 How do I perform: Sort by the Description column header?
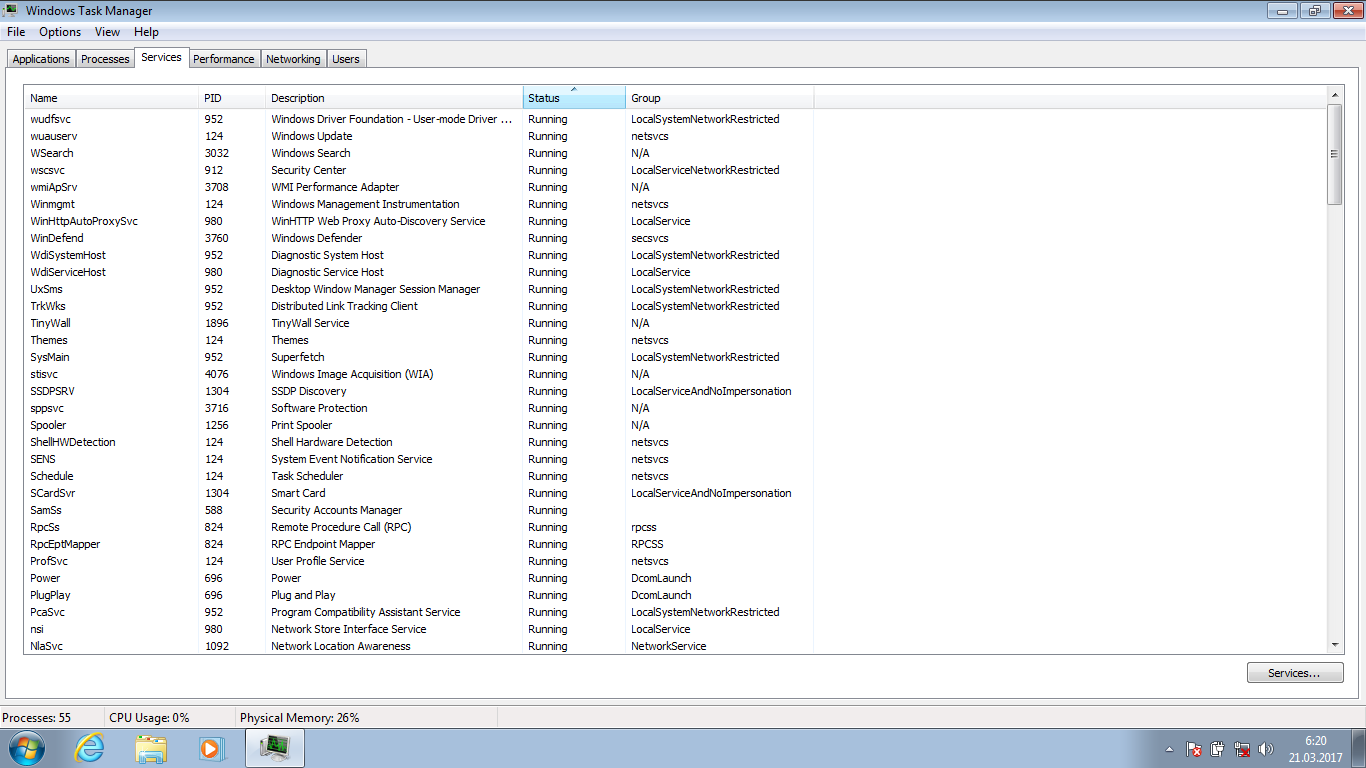pos(395,98)
